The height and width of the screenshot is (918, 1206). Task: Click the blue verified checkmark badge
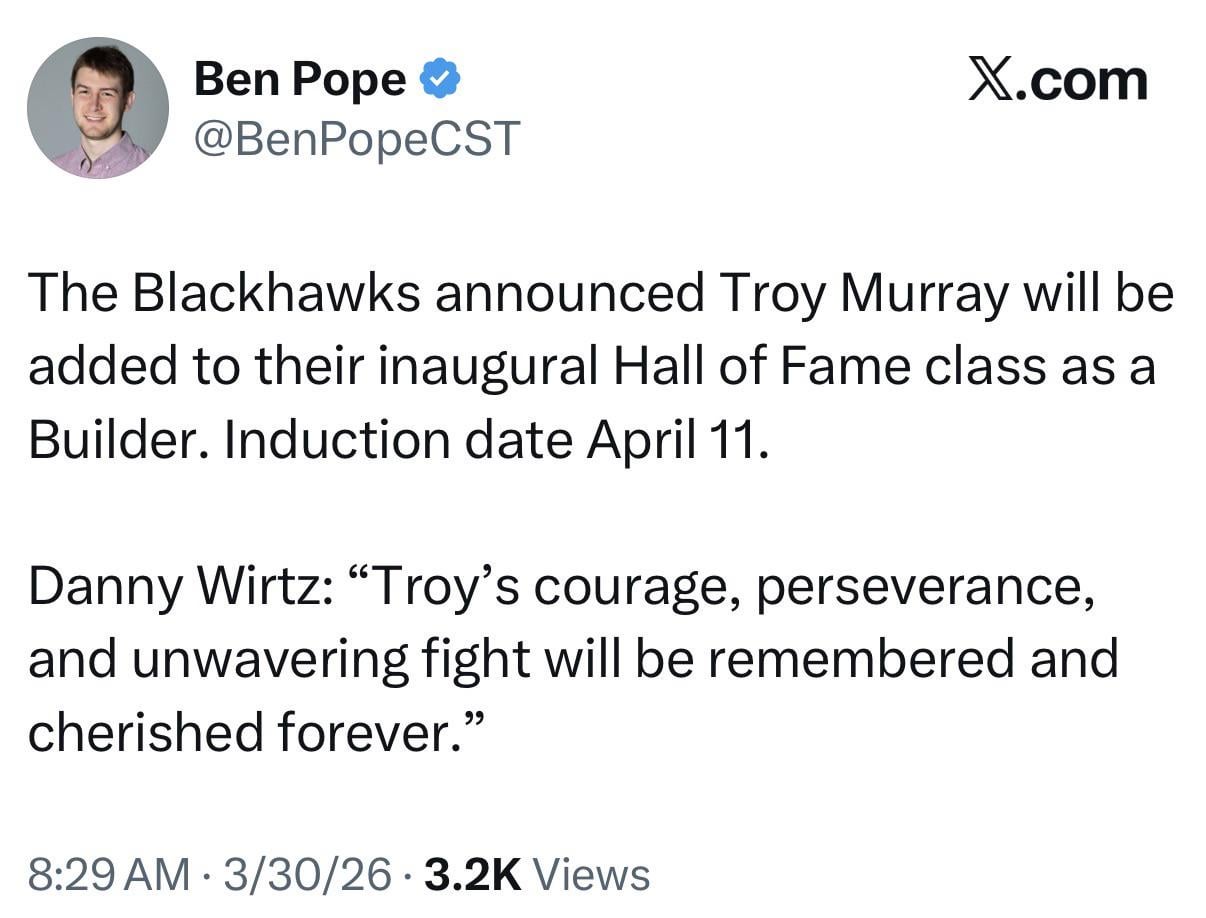tap(440, 79)
